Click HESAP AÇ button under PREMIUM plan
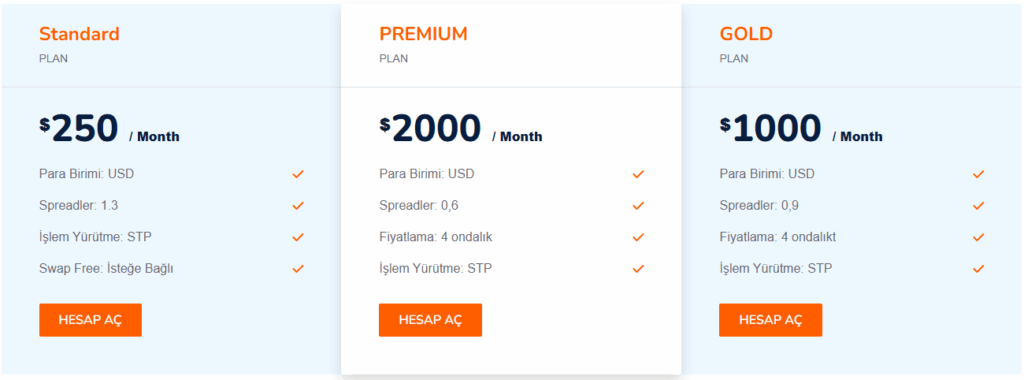The height and width of the screenshot is (380, 1024). point(430,320)
